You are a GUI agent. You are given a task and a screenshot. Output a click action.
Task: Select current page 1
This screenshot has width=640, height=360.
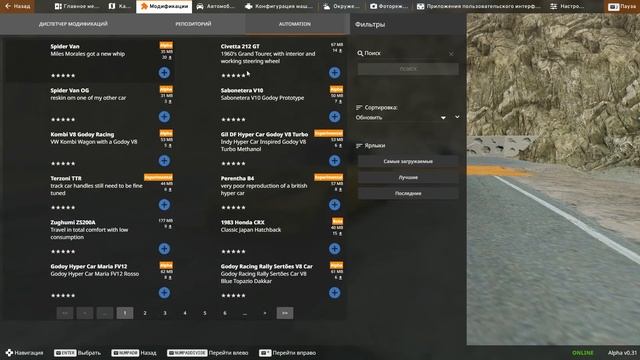(124, 313)
